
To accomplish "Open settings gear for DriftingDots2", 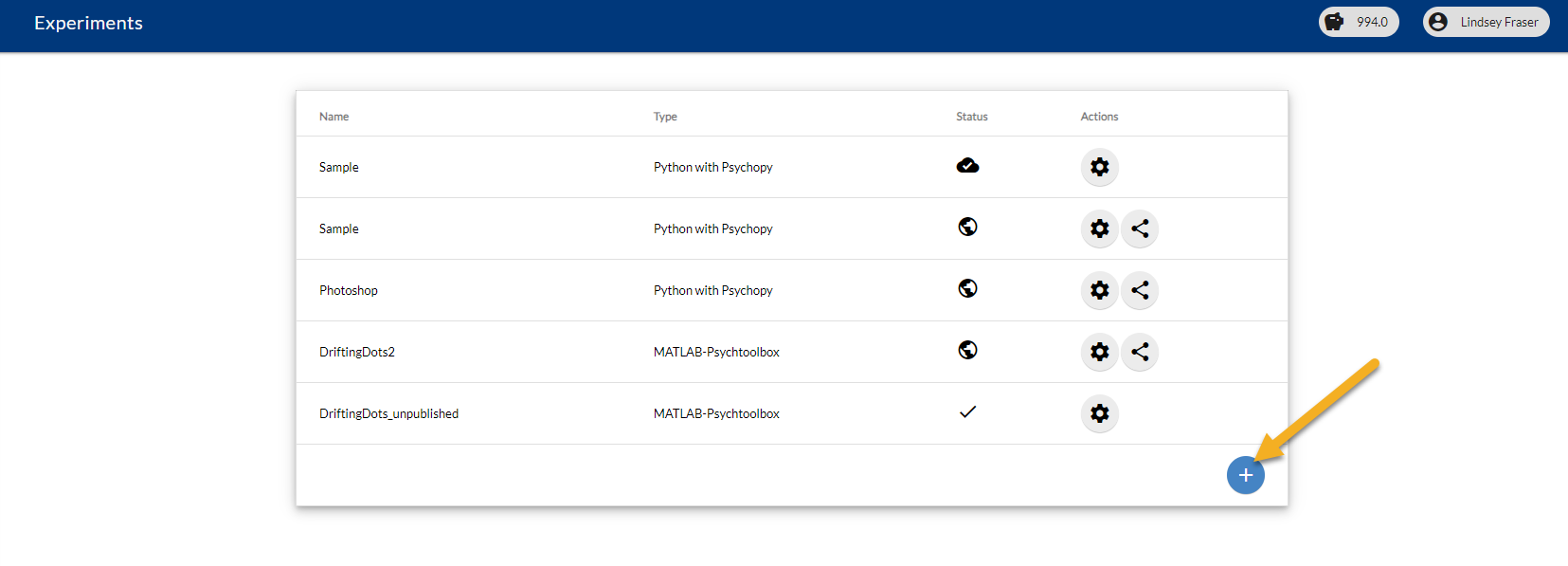I will tap(1099, 352).
